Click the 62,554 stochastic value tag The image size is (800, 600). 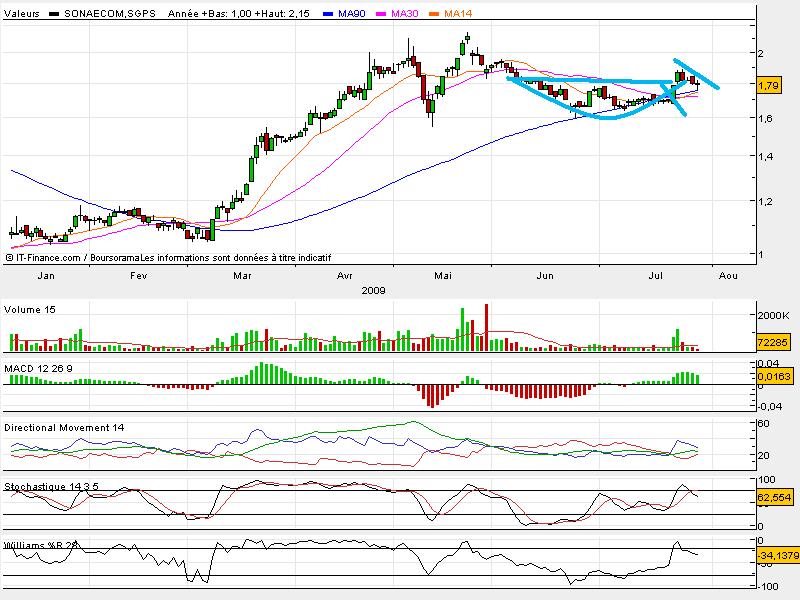773,496
